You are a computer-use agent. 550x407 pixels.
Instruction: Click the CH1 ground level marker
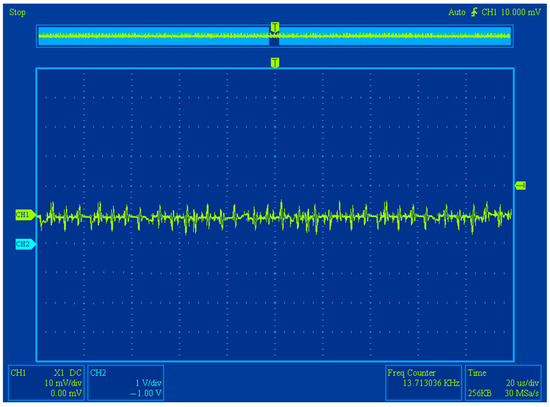tap(25, 214)
